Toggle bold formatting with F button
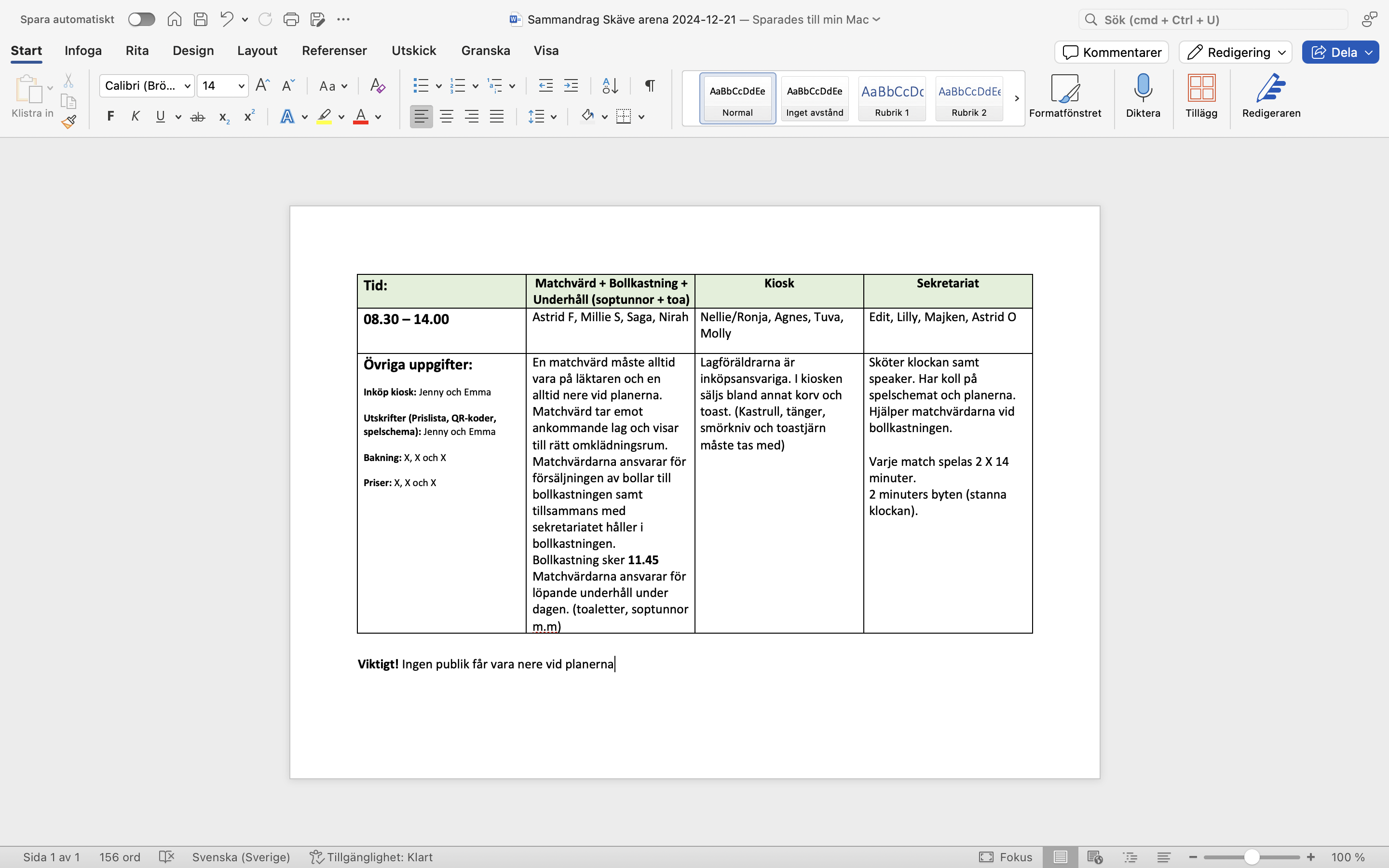Screen dimensions: 1389x868 point(111,117)
